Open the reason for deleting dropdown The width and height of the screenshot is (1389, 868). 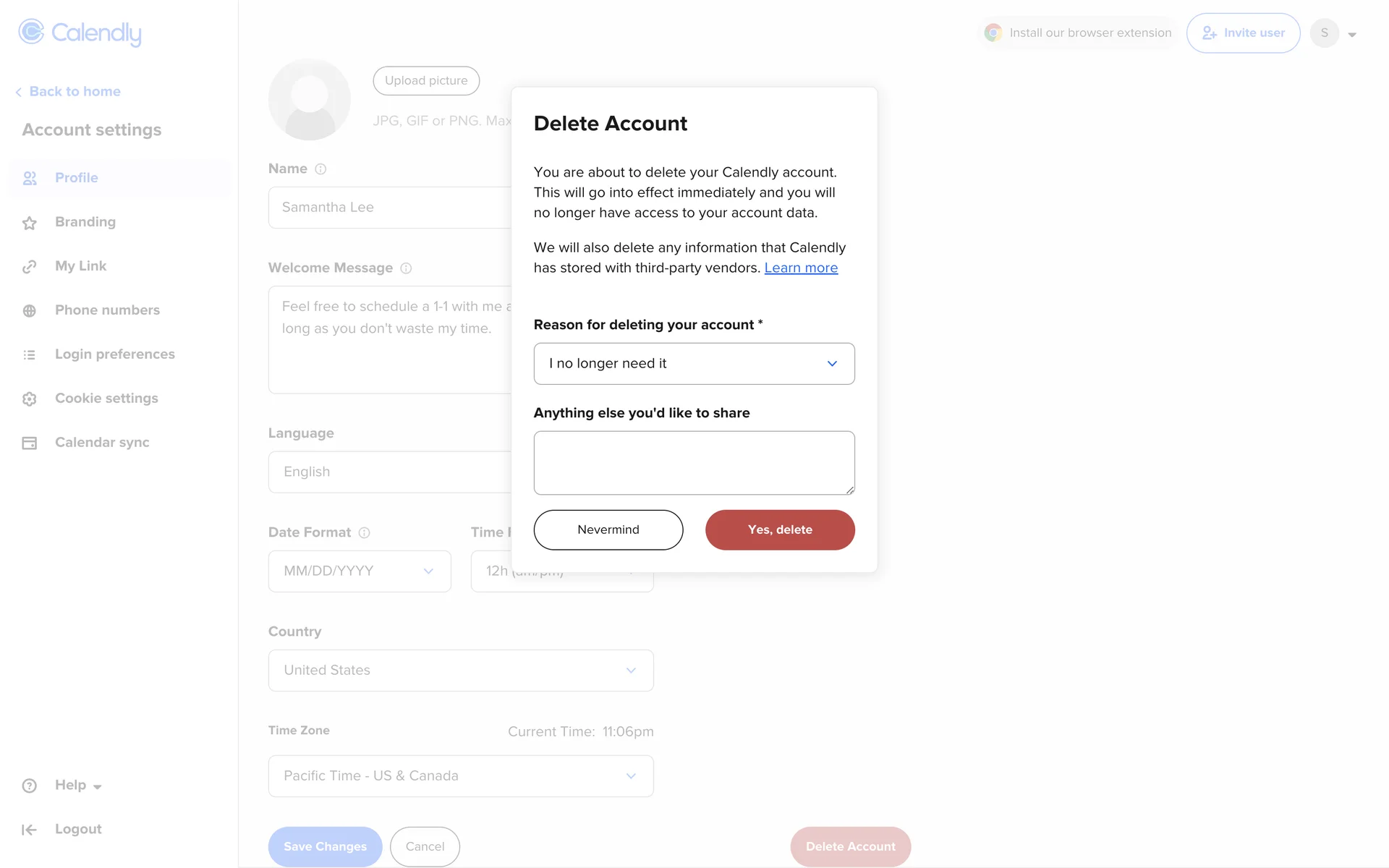[694, 364]
